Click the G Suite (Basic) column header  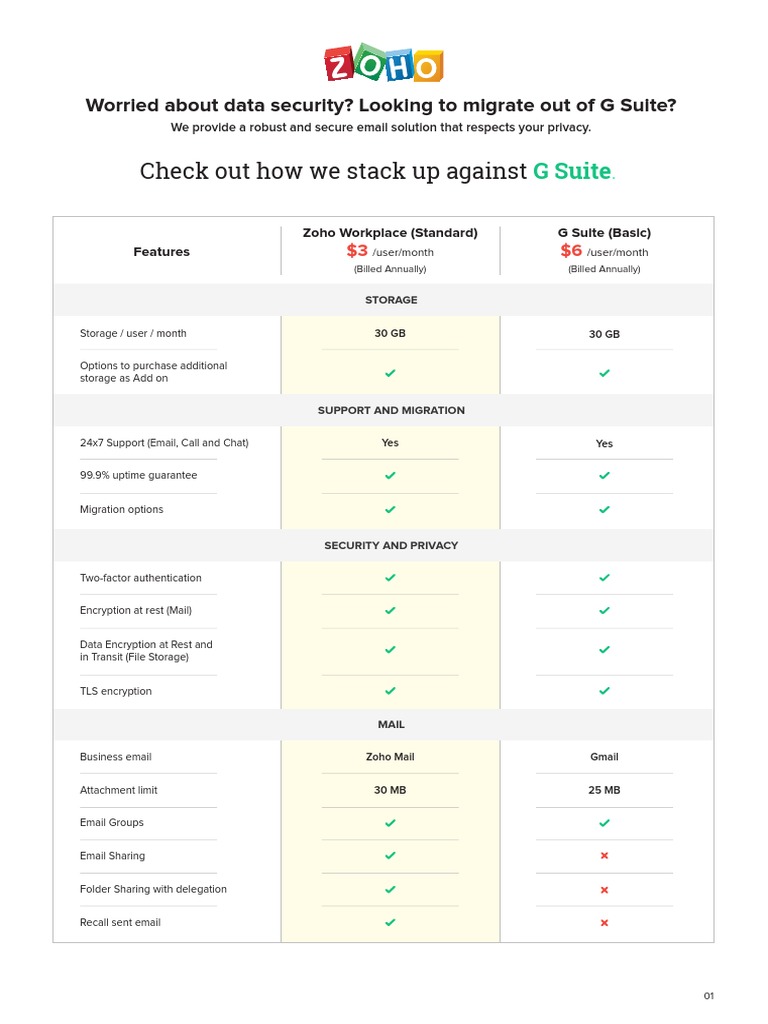point(604,233)
